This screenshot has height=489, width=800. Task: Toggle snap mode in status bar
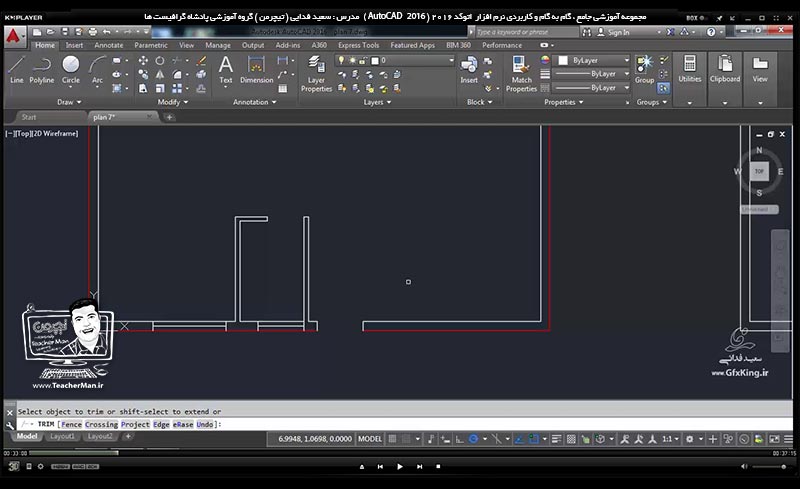coord(406,439)
